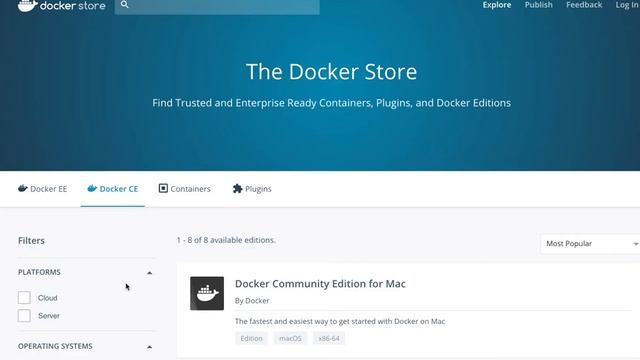The image size is (640, 360).
Task: Check the Server platform filter
Action: pos(24,316)
